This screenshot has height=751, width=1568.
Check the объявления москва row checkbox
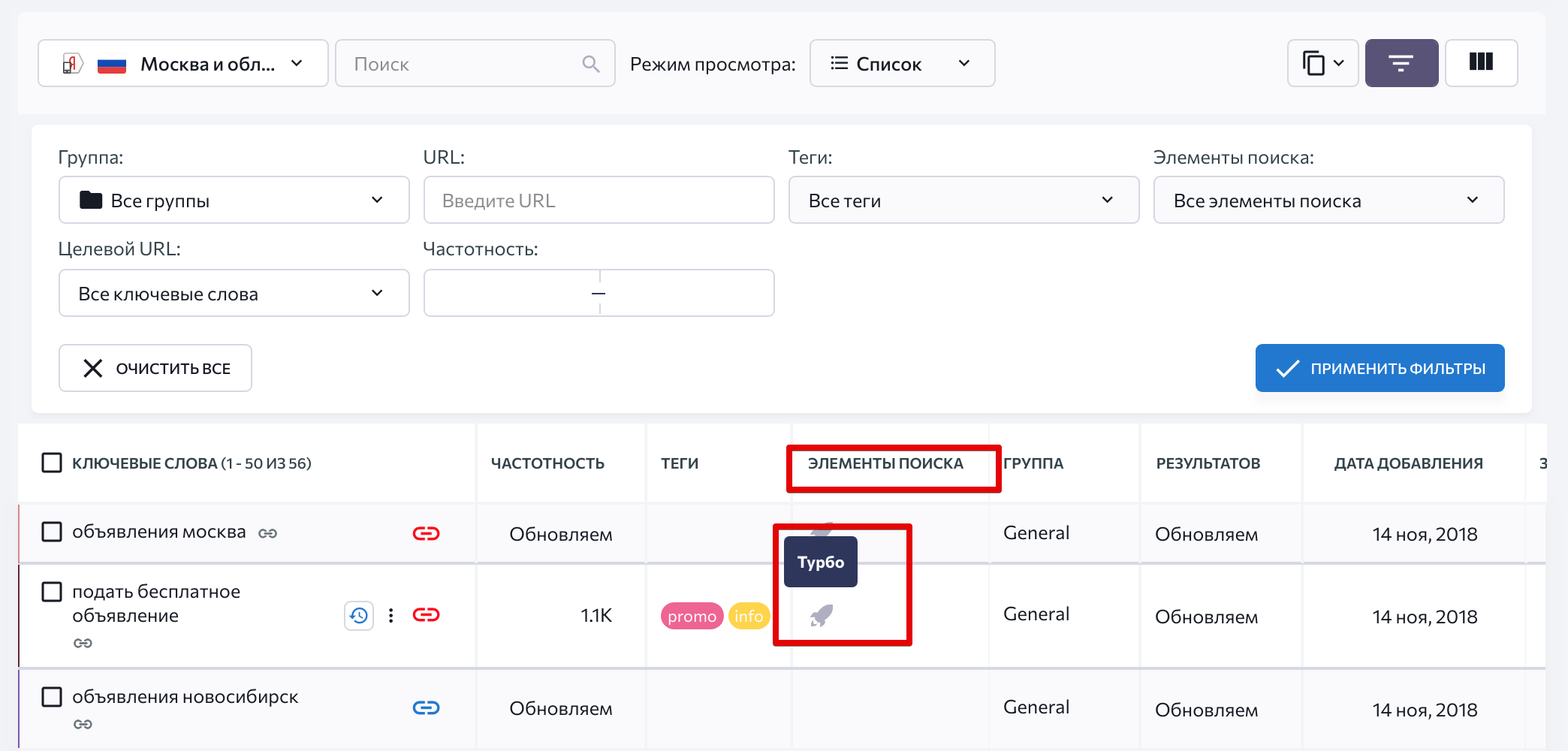(x=52, y=532)
